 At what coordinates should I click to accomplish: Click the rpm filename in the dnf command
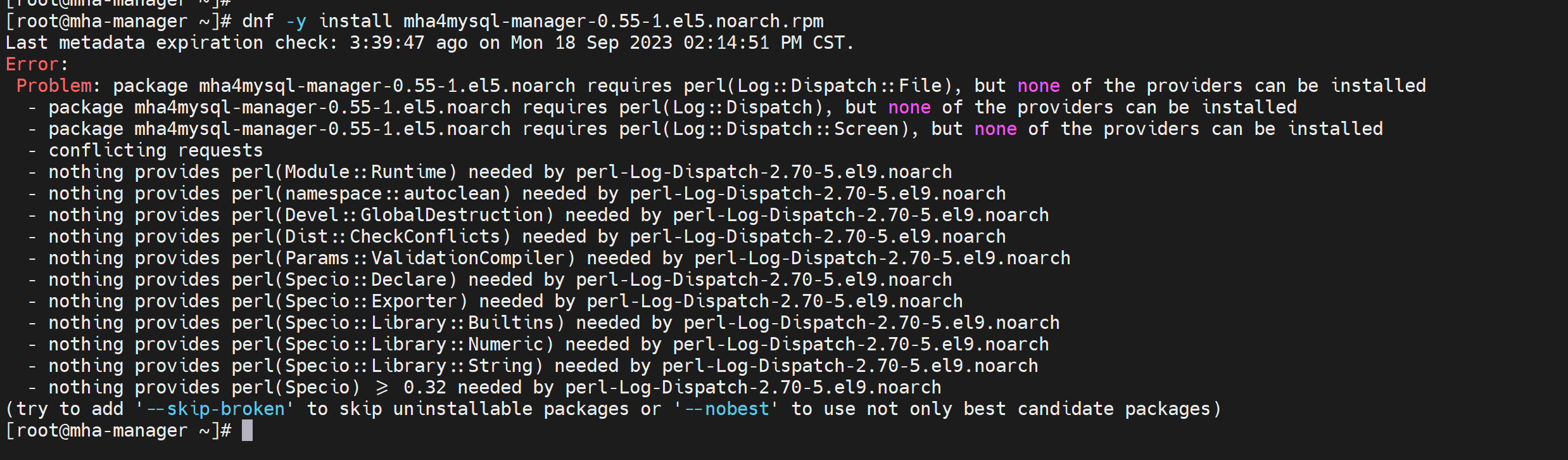[613, 22]
